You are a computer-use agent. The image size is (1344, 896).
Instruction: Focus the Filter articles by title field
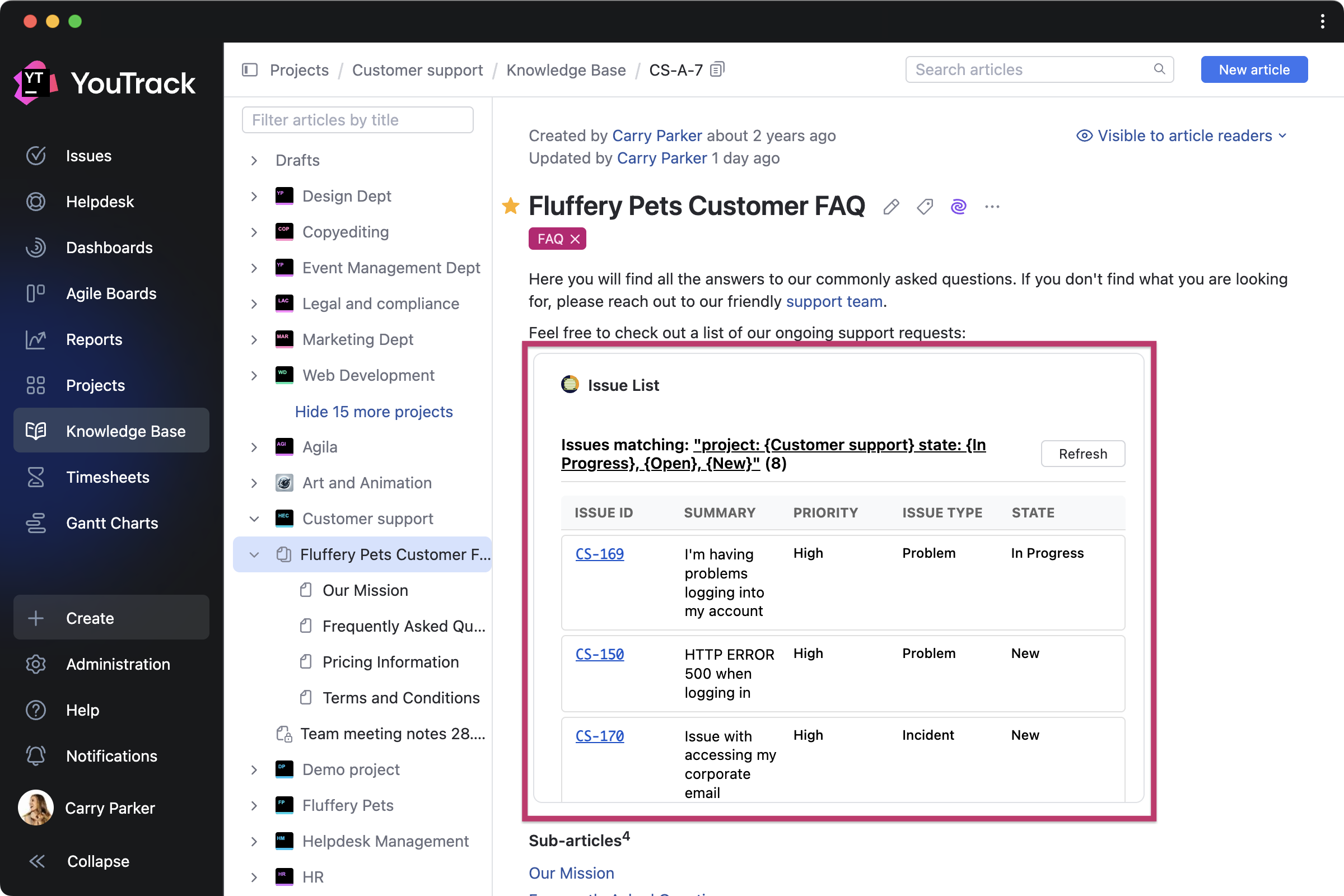pos(357,120)
